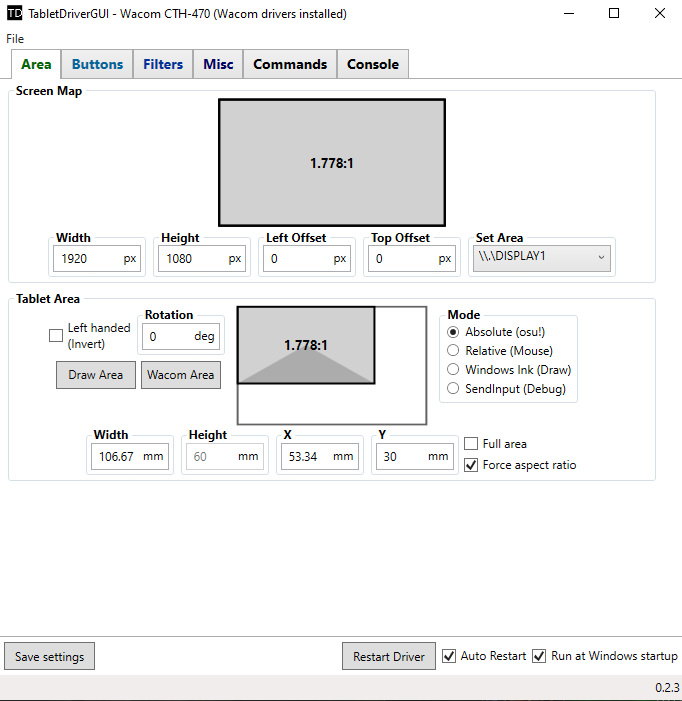Show the Console tab
Image resolution: width=682 pixels, height=701 pixels.
[x=373, y=64]
